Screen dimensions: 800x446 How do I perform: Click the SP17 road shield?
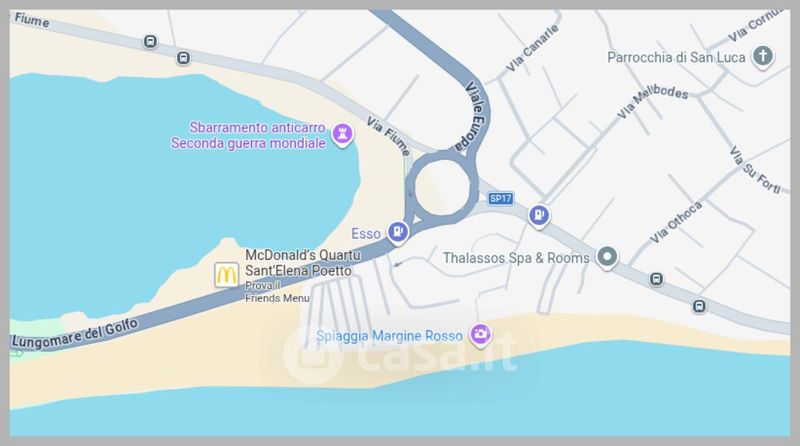(500, 199)
